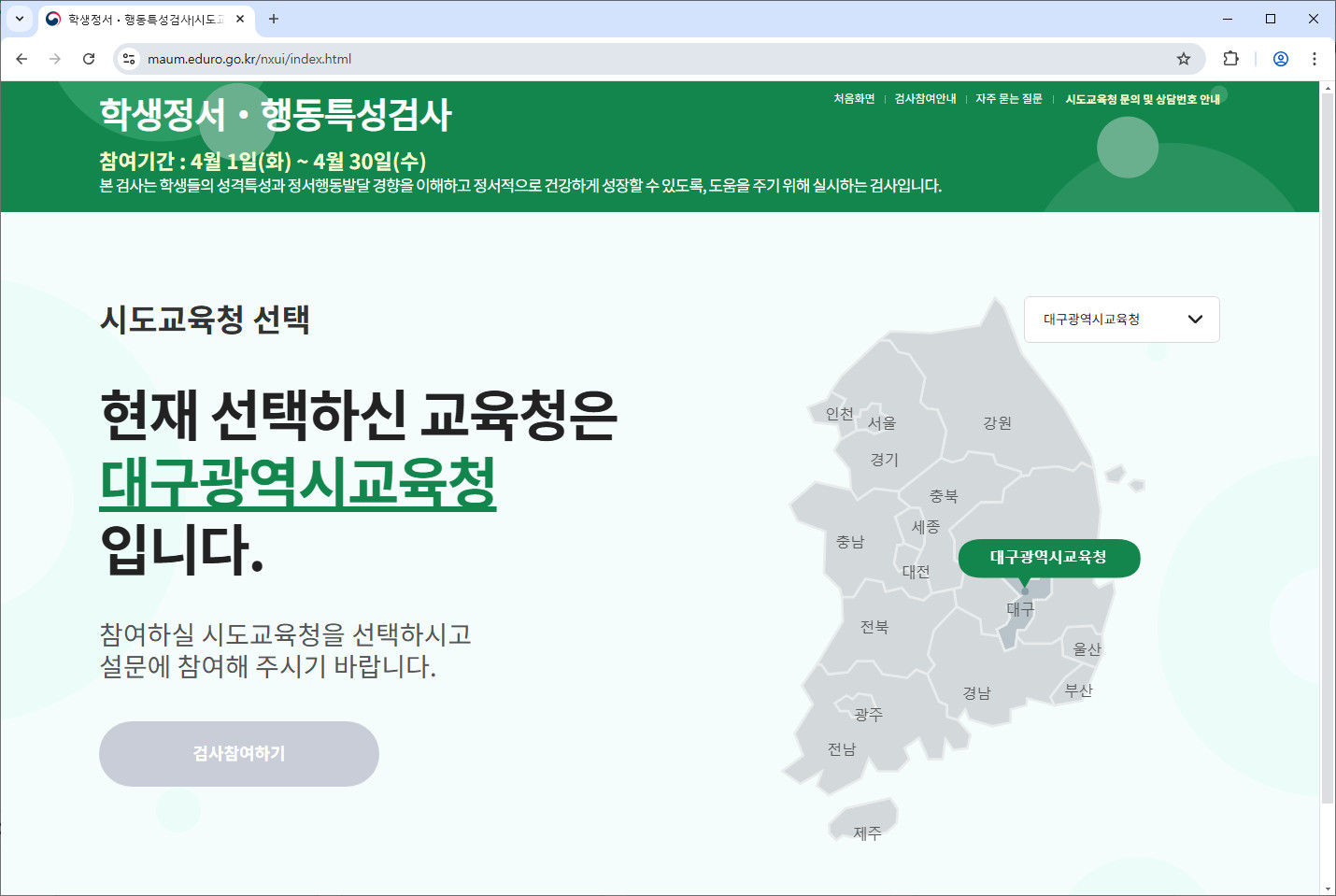Open a new browser tab with the plus icon
This screenshot has height=896, width=1336.
[x=273, y=19]
